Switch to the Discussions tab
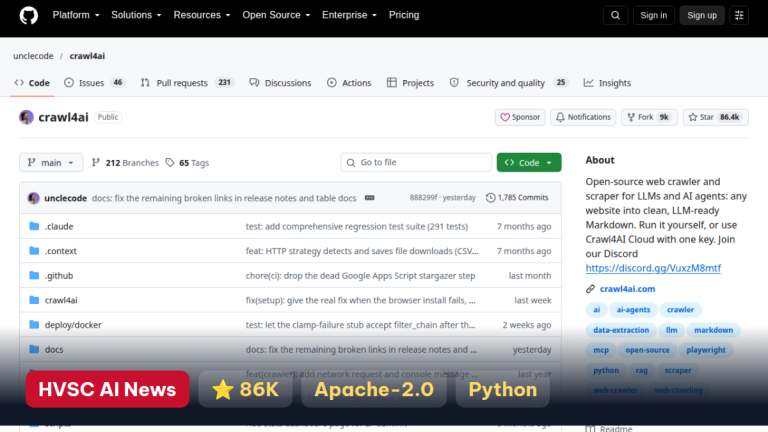Viewport: 768px width, 432px height. [x=280, y=83]
